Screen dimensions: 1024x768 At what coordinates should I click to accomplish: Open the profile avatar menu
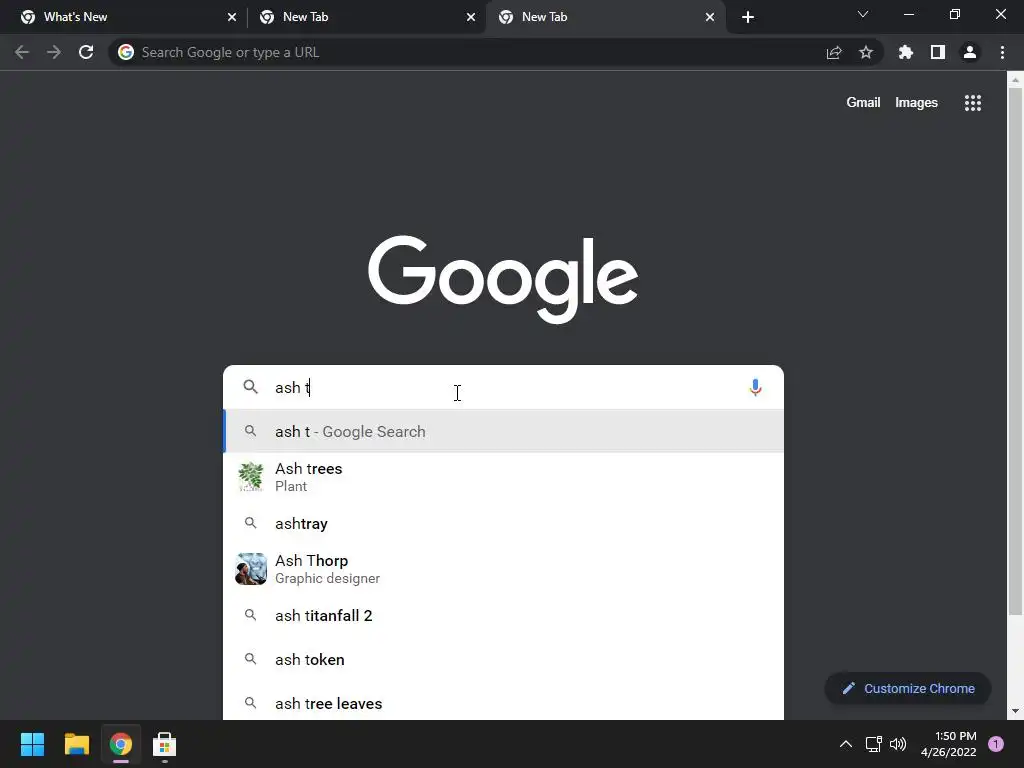click(x=970, y=52)
